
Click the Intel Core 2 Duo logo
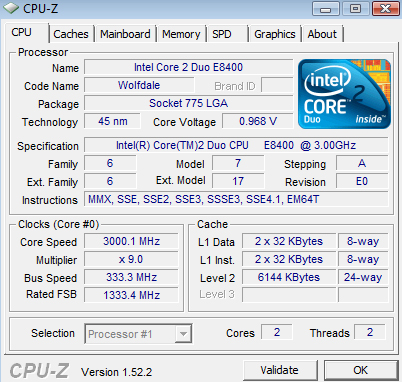(344, 94)
